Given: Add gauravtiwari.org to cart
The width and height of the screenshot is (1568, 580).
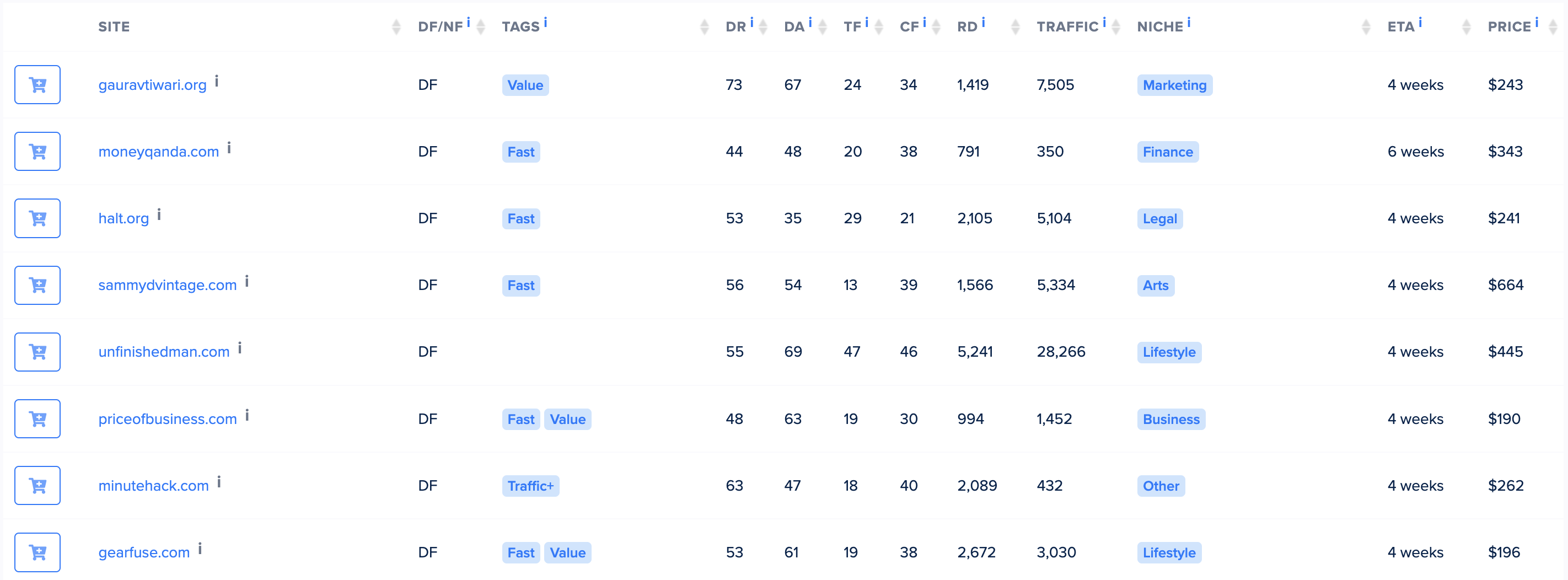Looking at the screenshot, I should (37, 84).
